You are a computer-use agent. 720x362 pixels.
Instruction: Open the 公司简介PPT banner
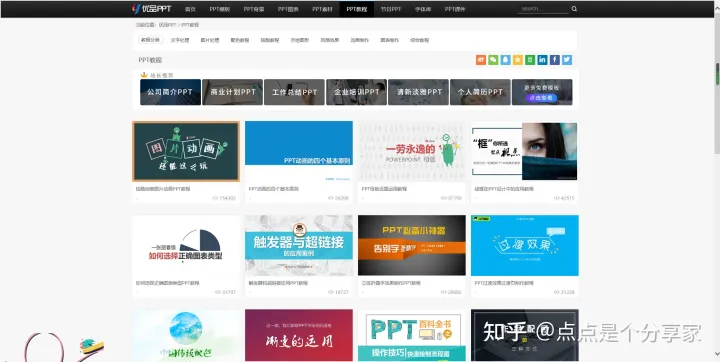[x=170, y=92]
